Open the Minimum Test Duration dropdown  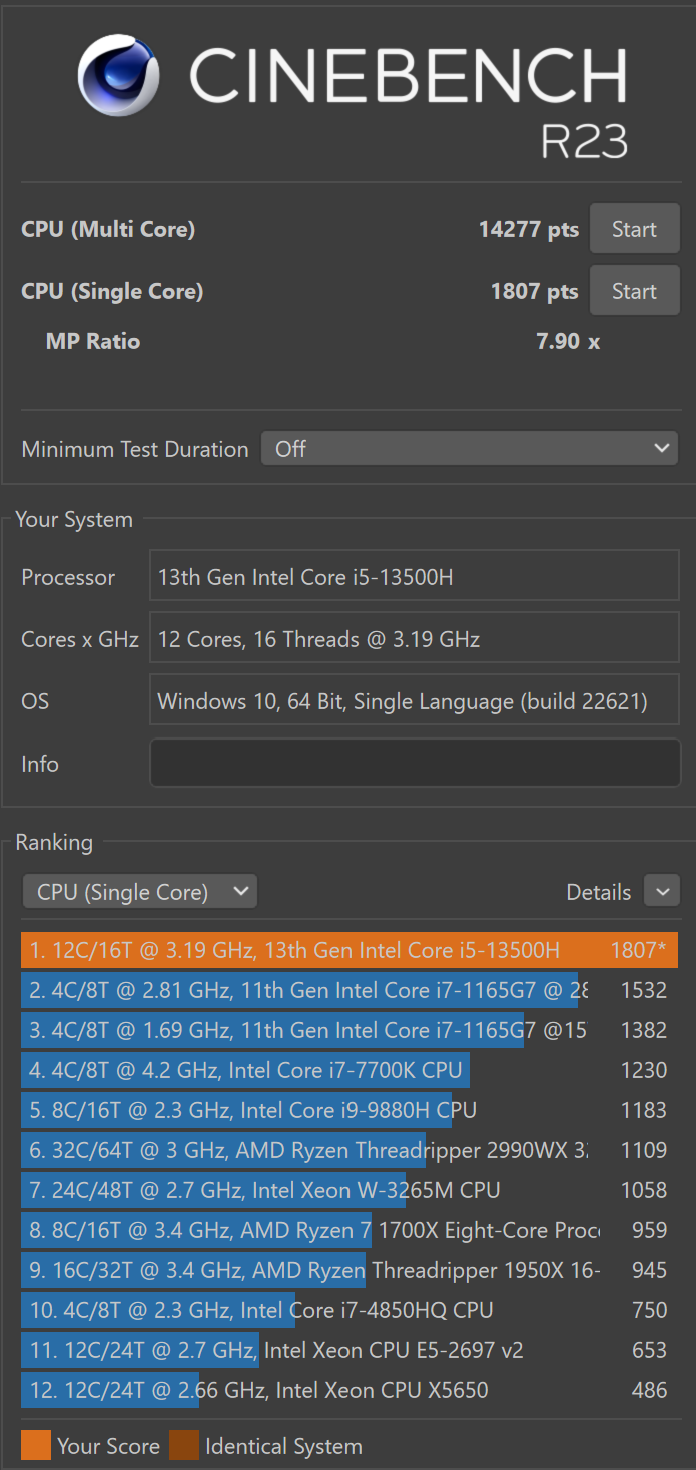pyautogui.click(x=470, y=449)
